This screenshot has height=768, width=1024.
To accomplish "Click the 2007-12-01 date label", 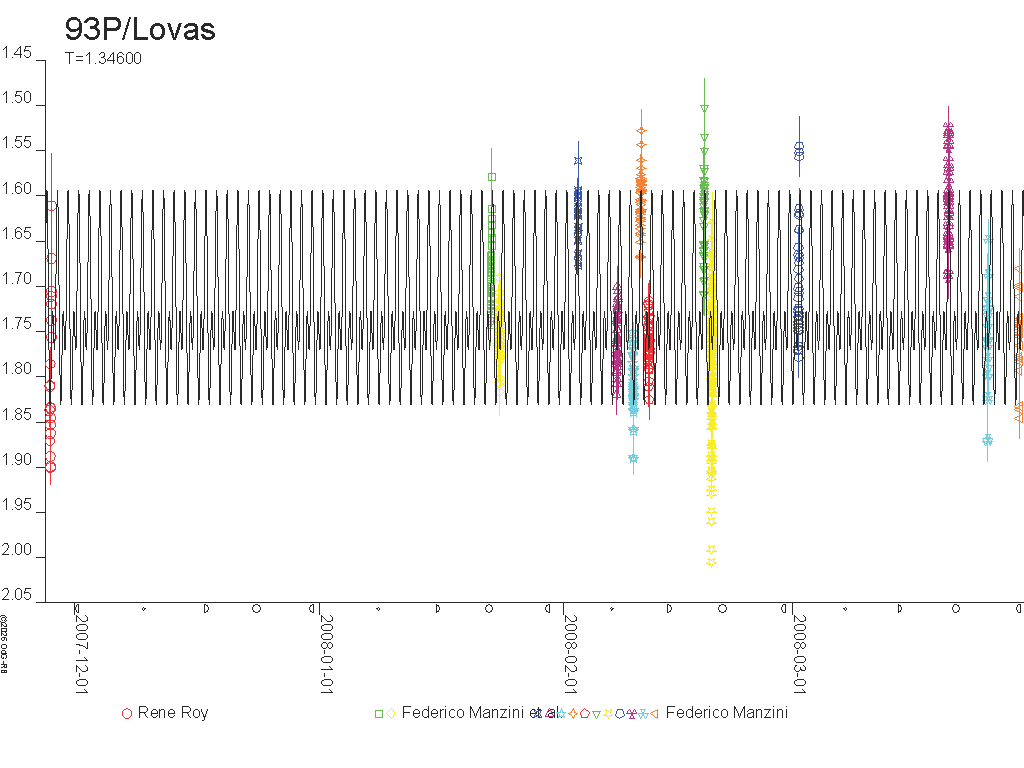I will tap(81, 654).
